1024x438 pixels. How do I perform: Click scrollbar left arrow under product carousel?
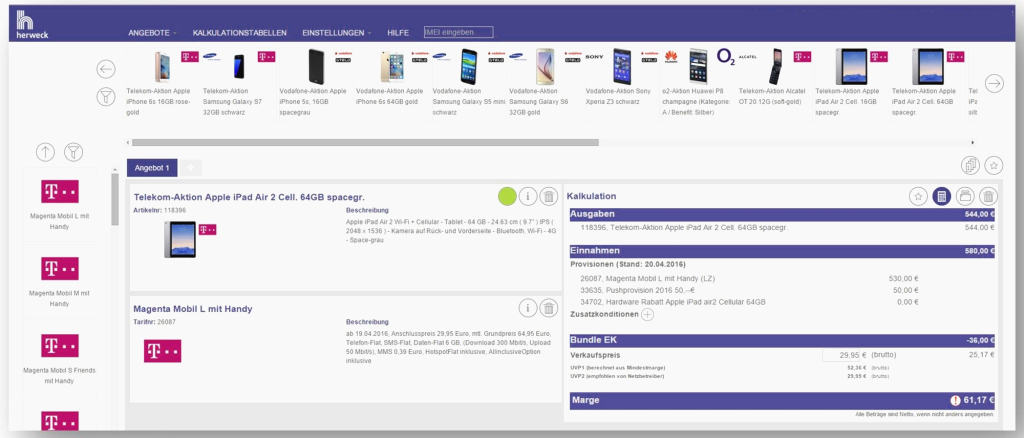tap(128, 142)
